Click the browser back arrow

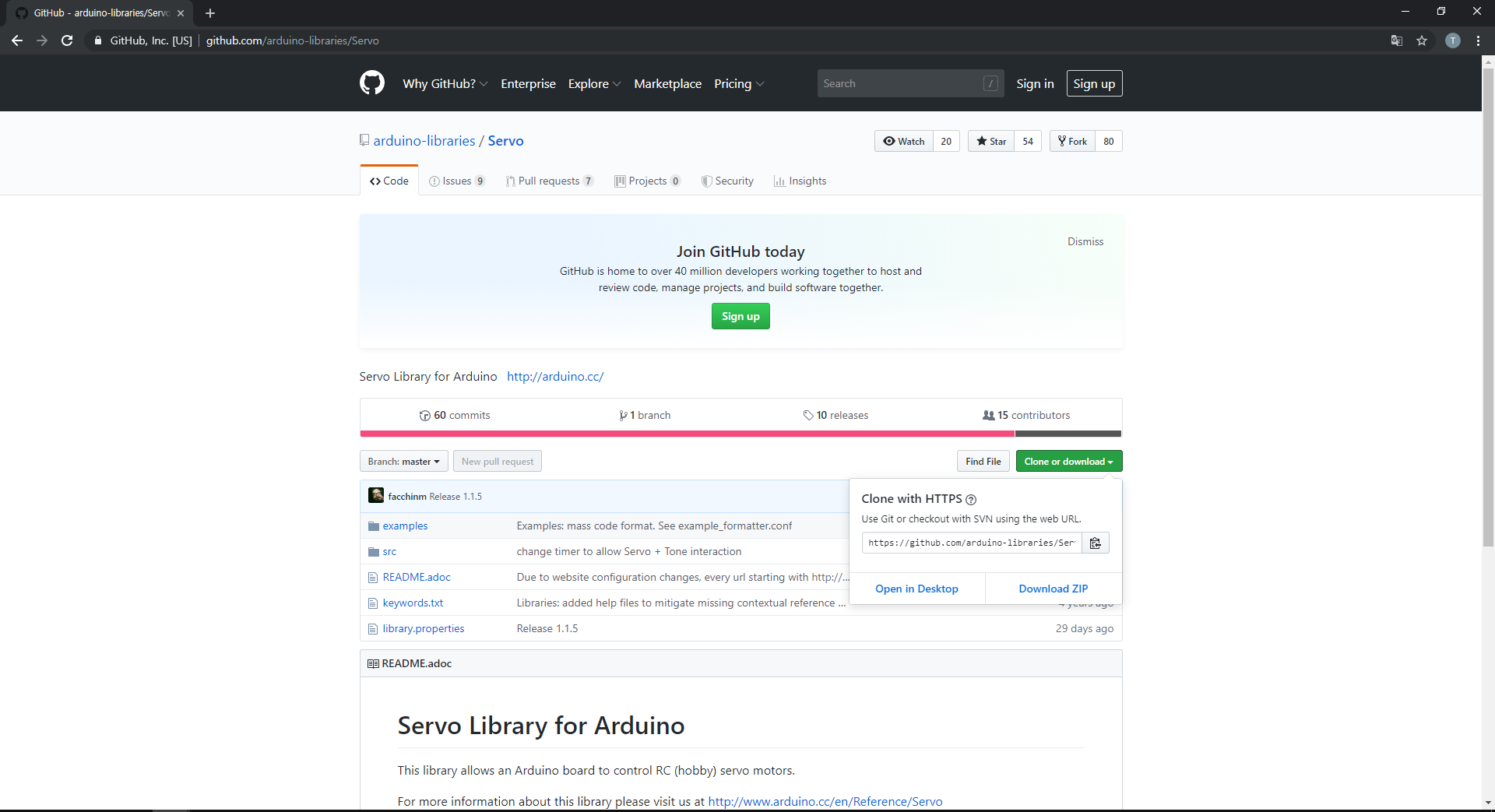[x=17, y=40]
